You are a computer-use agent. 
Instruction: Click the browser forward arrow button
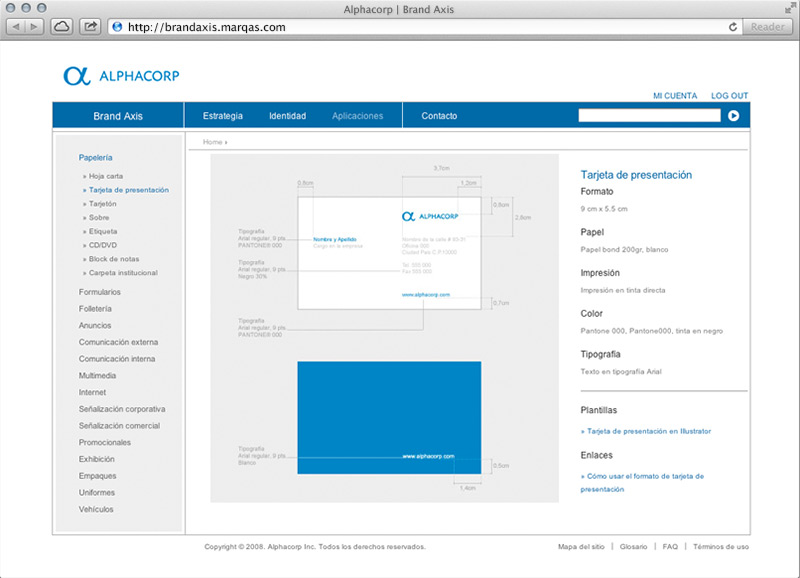[x=36, y=27]
